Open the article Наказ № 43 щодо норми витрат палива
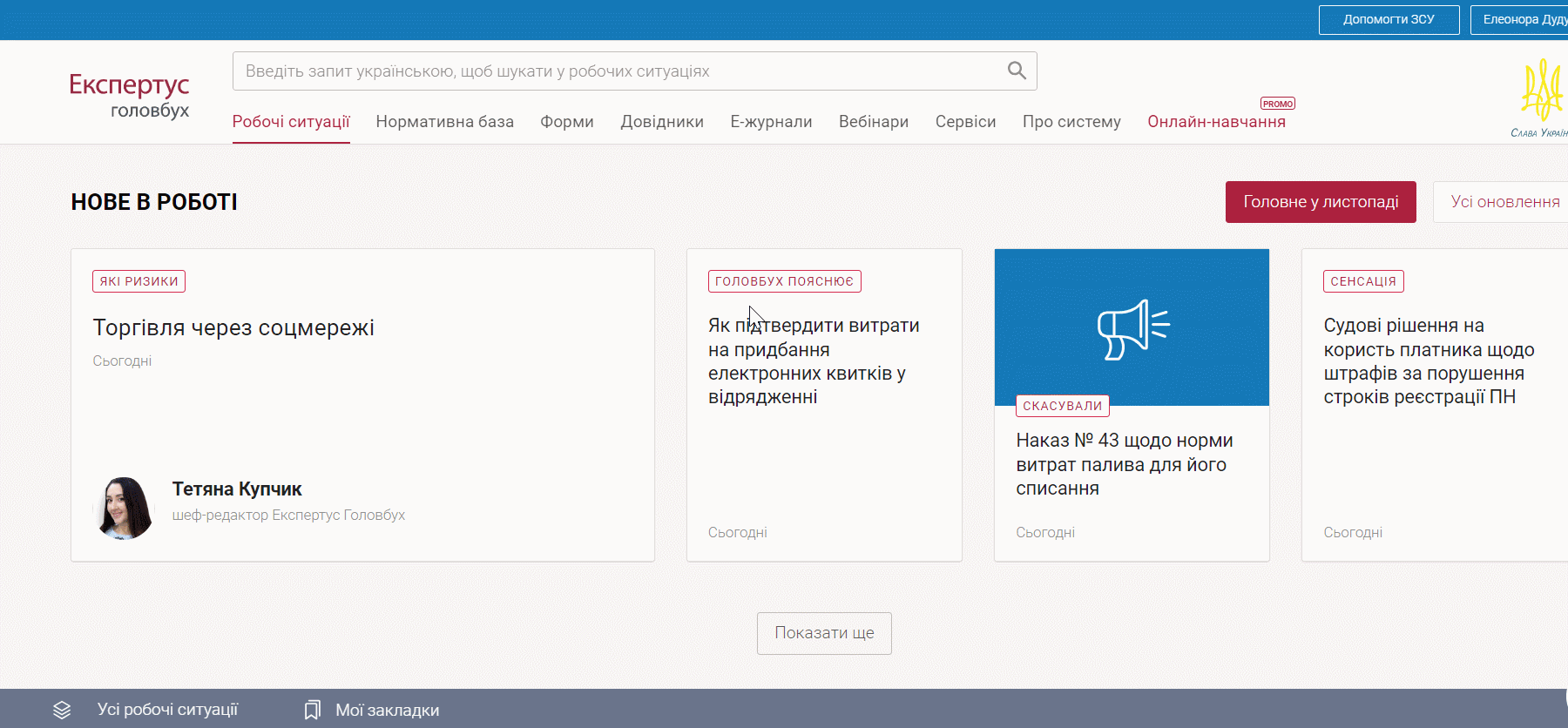Viewport: 1568px width, 728px height. coord(1124,464)
